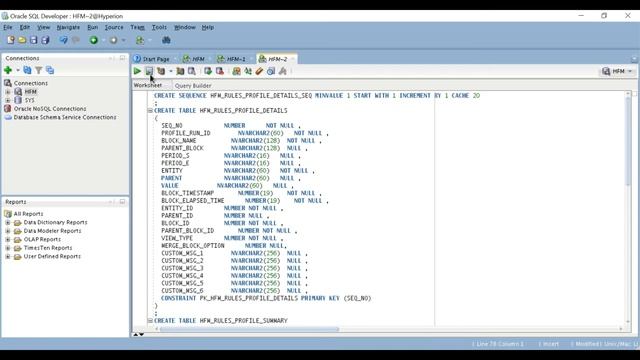
Task: Click the grayed Redo arrow icon
Action: (76, 40)
